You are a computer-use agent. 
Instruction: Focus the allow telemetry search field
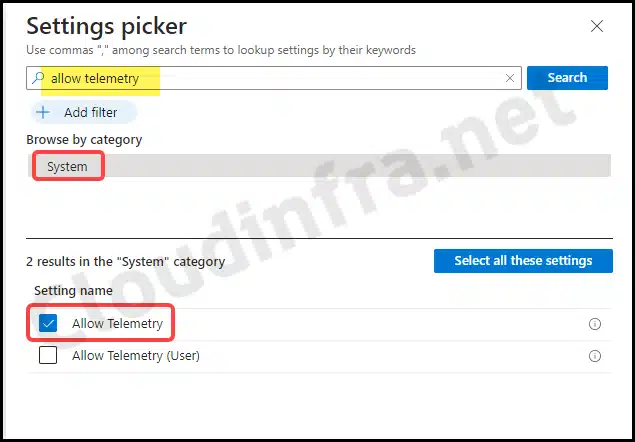[x=274, y=78]
